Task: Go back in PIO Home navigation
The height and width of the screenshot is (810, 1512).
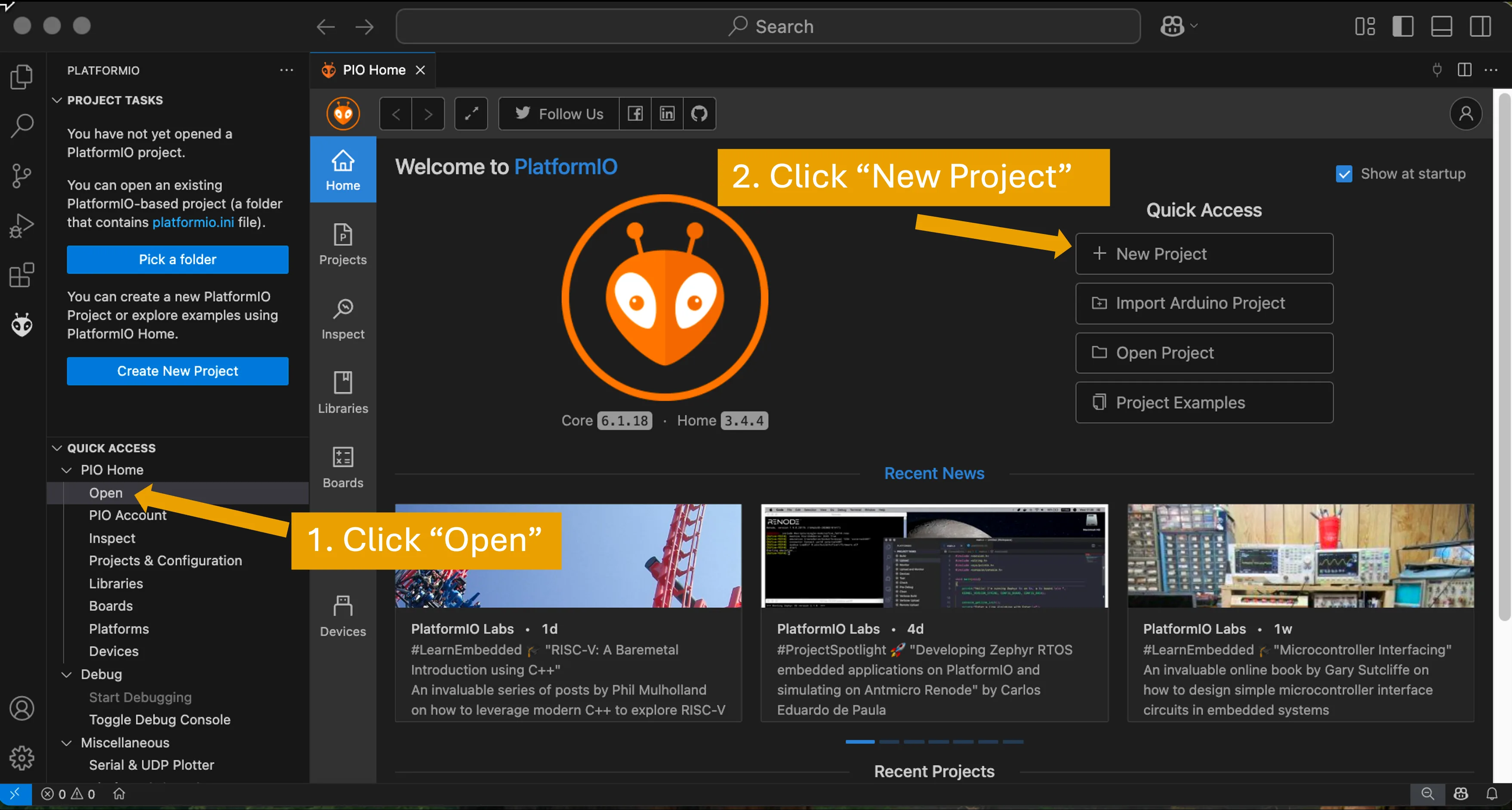Action: 396,114
